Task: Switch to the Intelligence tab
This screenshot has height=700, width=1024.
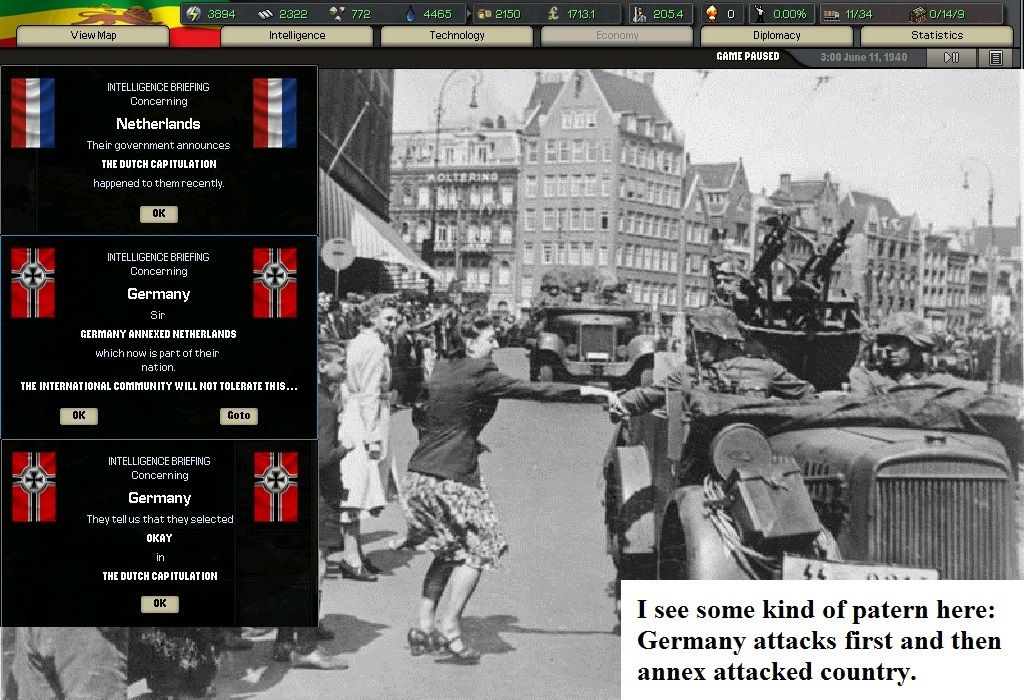Action: (x=297, y=36)
